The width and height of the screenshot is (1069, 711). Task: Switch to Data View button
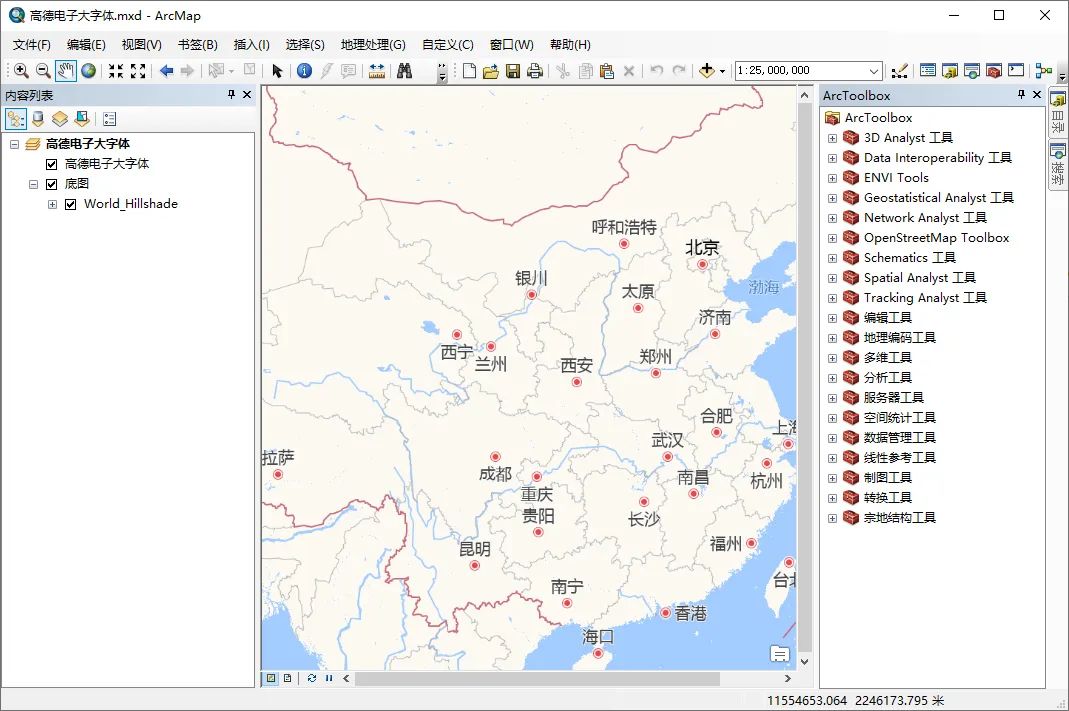tap(271, 678)
